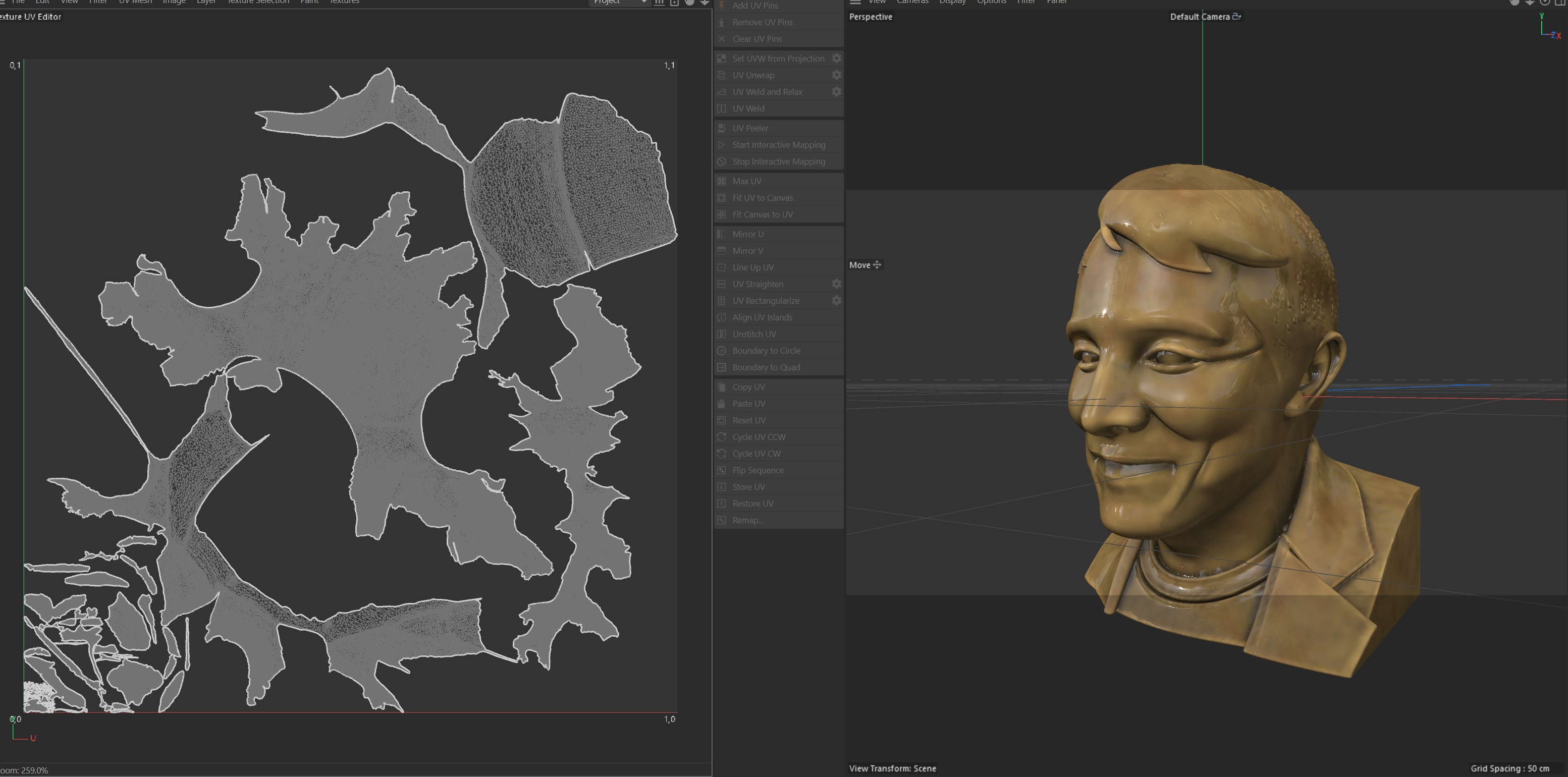Viewport: 1568px width, 777px height.
Task: Click the Clear UV Pins X icon
Action: (x=721, y=39)
